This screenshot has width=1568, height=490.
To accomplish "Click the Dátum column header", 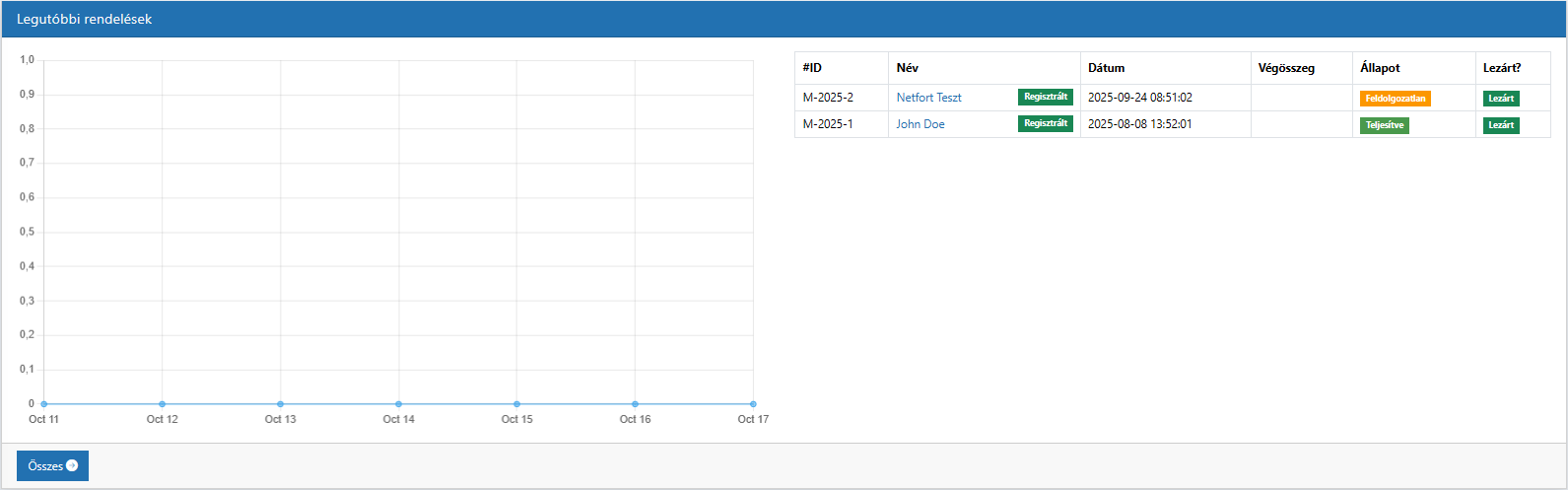I will click(1106, 68).
